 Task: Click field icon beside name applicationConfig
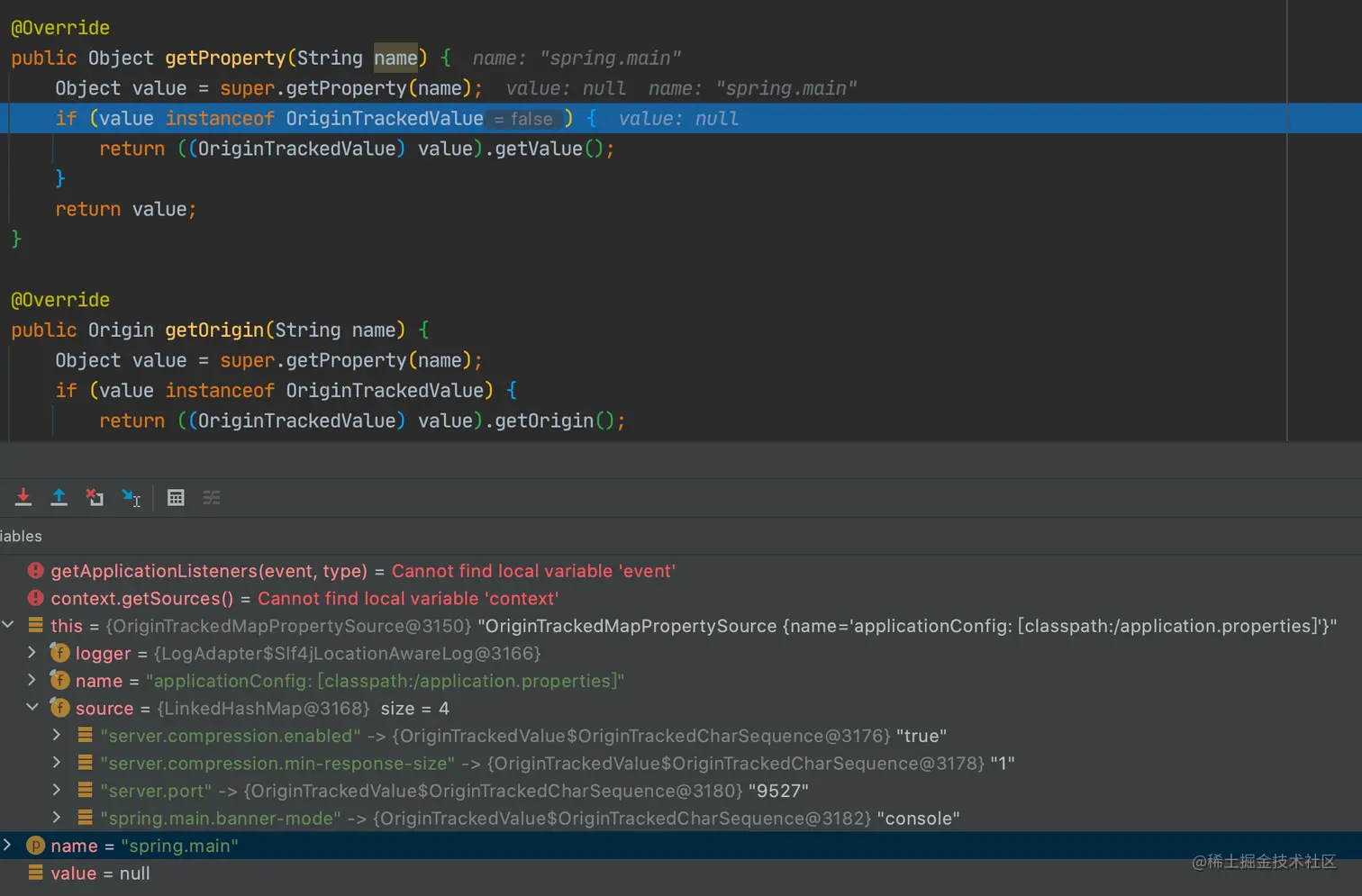coord(59,681)
